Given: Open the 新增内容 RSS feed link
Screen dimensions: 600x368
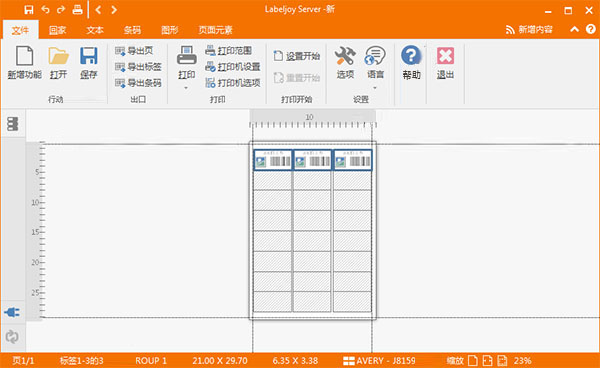Looking at the screenshot, I should pos(529,30).
